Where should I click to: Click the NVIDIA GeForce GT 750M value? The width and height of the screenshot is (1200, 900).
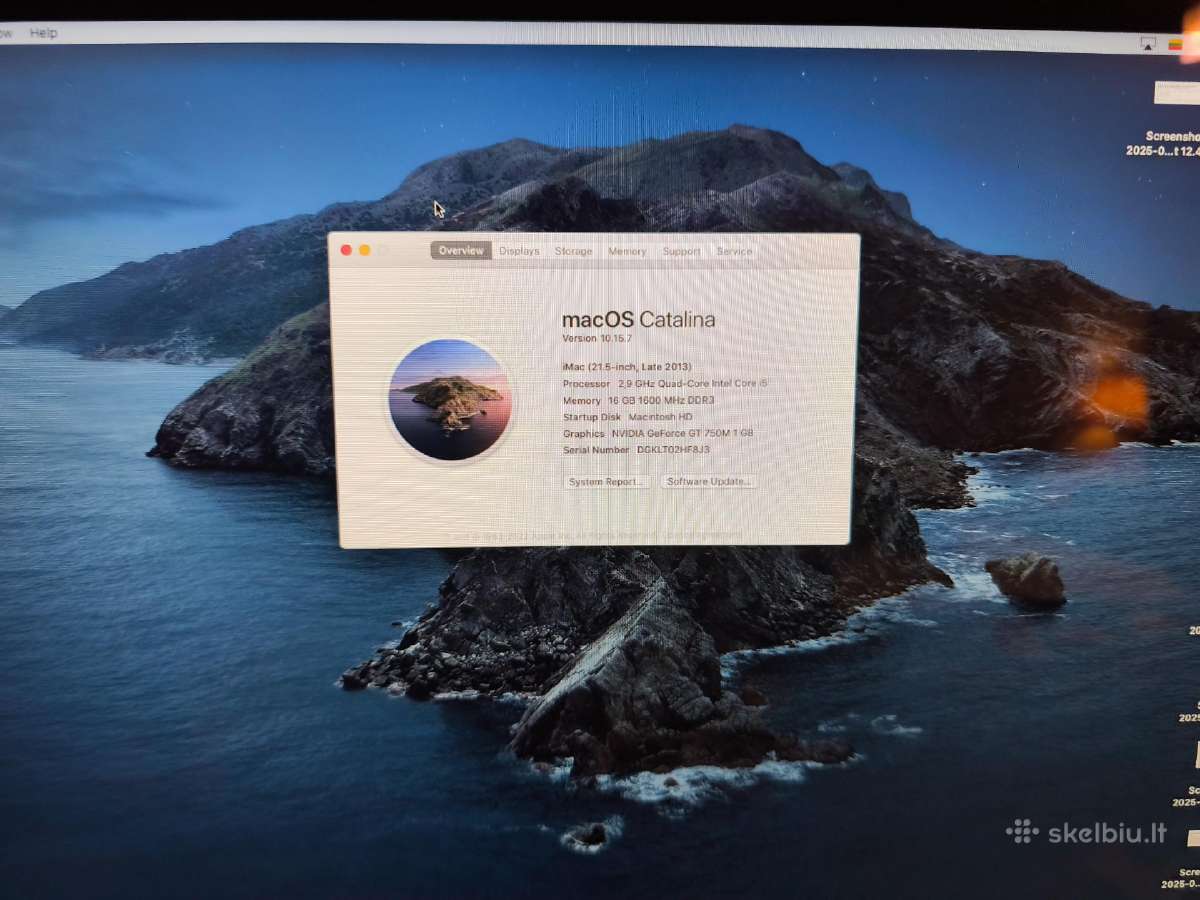pos(682,433)
